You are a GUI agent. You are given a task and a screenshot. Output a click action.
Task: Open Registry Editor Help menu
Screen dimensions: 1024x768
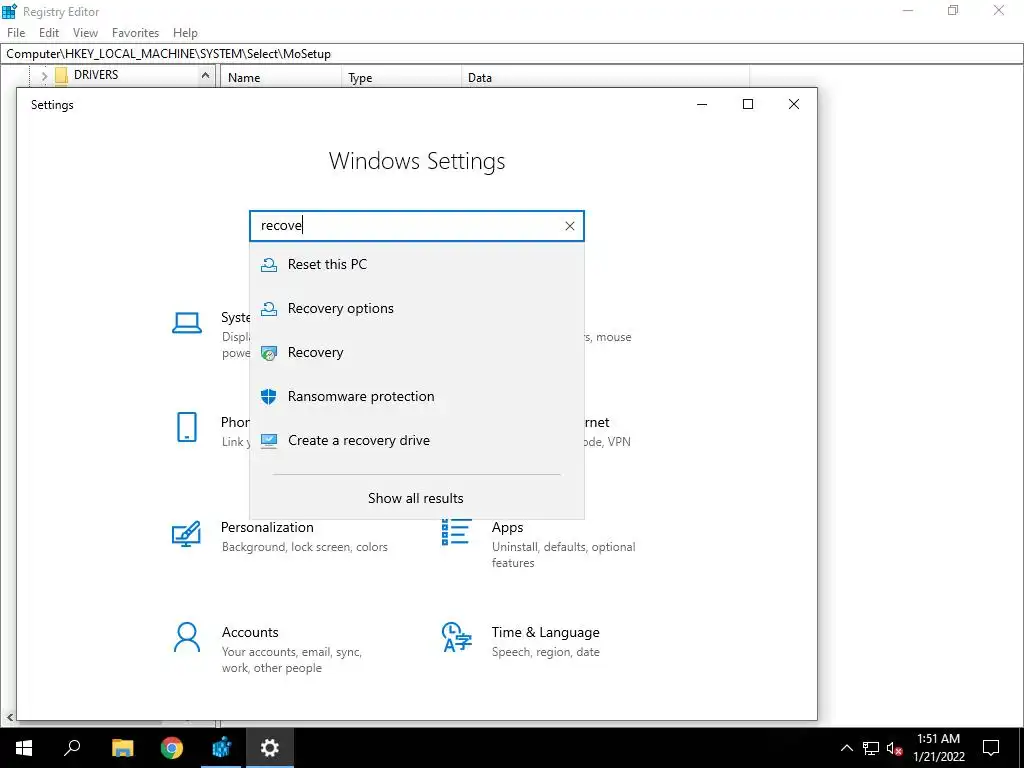(x=185, y=33)
